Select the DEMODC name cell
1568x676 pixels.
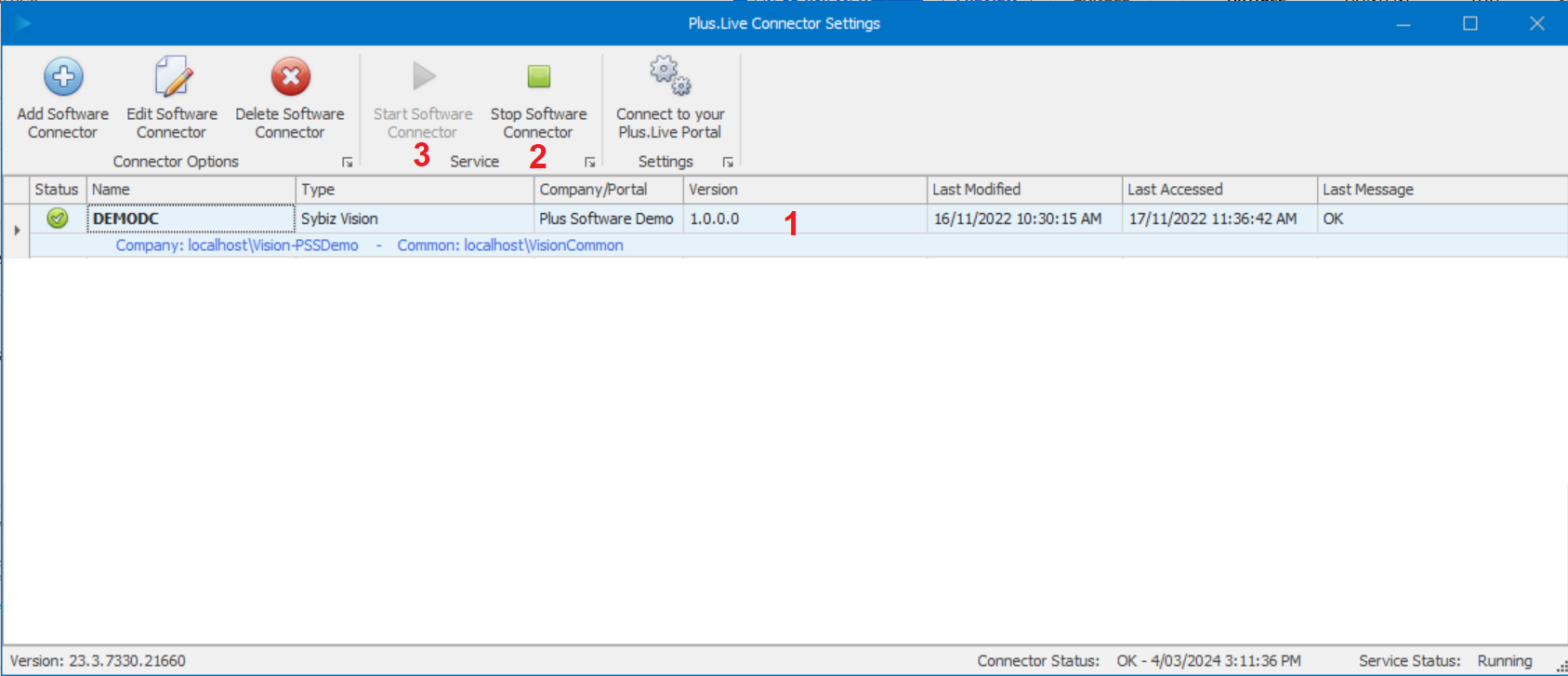click(x=191, y=219)
